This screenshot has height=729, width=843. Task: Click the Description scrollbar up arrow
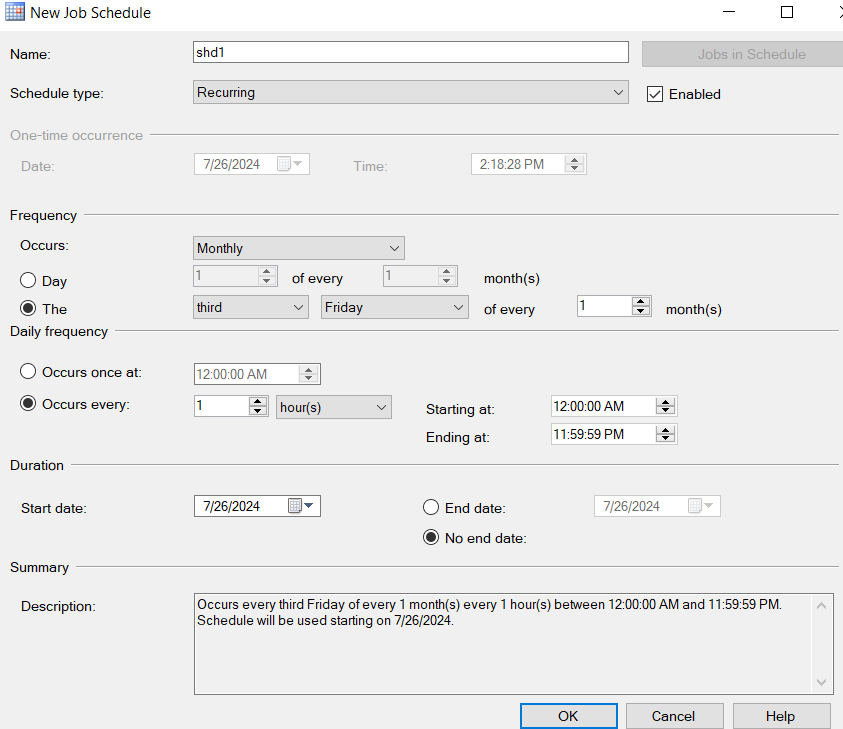(x=821, y=606)
